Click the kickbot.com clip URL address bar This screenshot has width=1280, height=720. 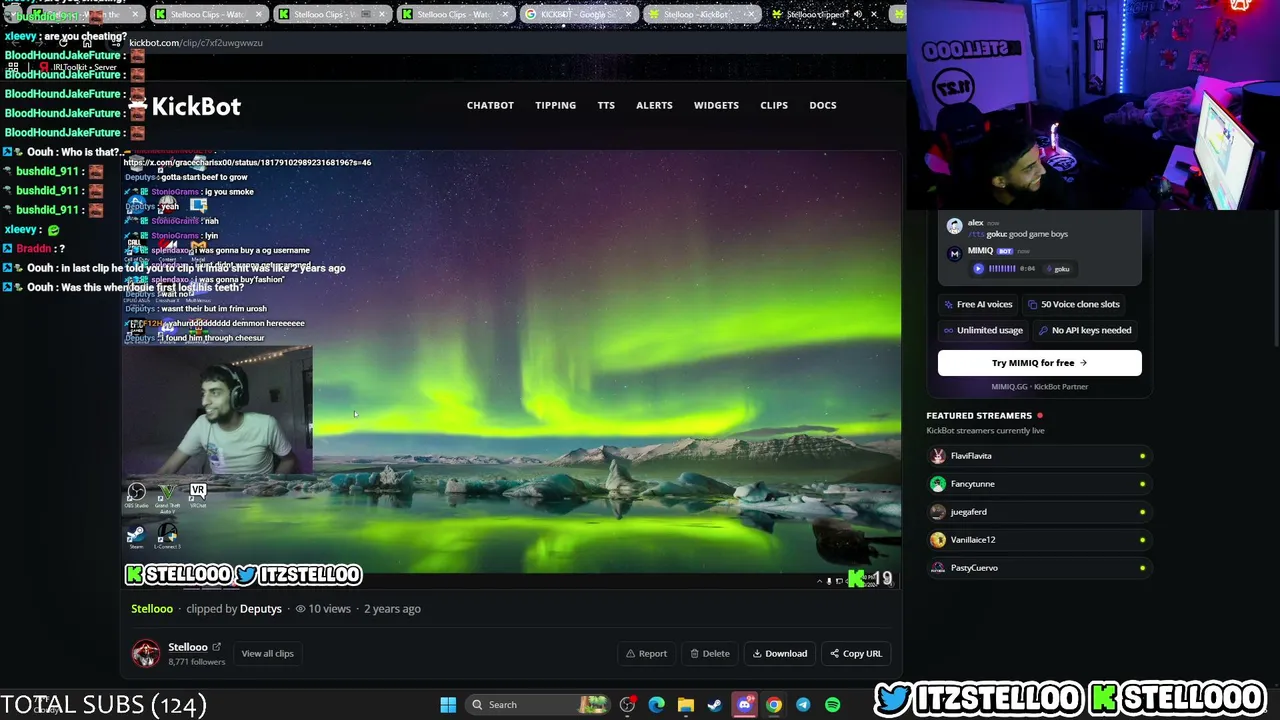pos(510,43)
